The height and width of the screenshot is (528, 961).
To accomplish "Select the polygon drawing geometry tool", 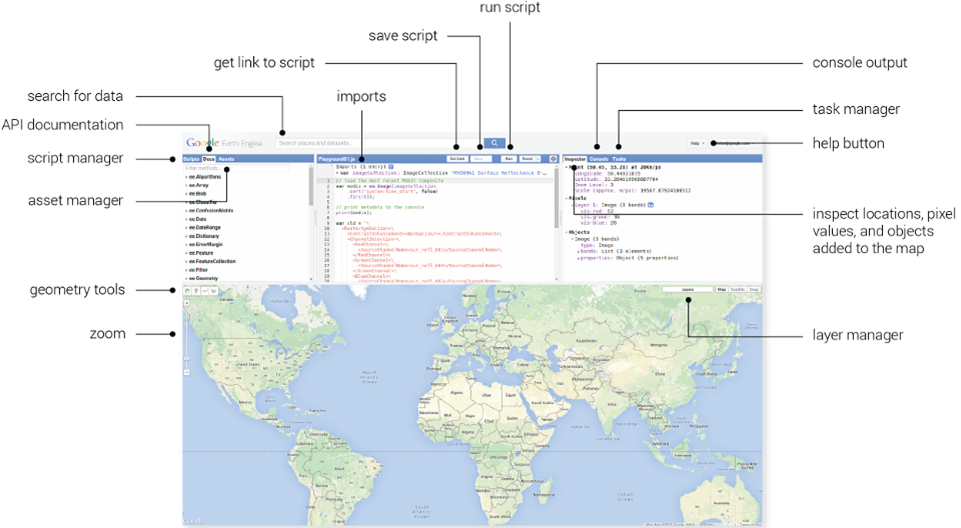I will 214,291.
